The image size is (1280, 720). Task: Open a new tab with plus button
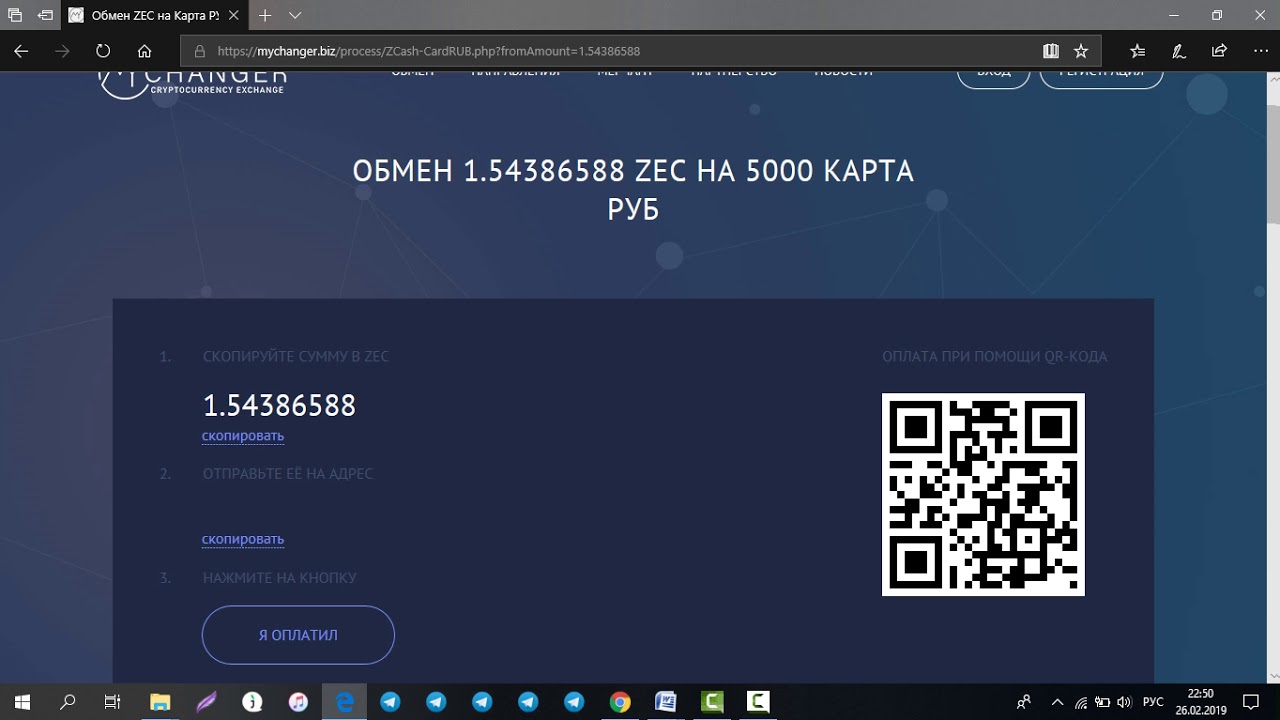(x=265, y=16)
